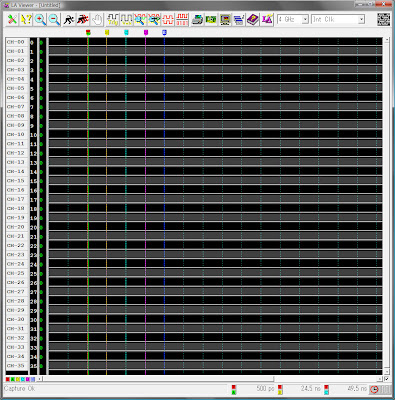This screenshot has width=395, height=400.
Task: Click the magenta cursor marker above waveforms
Action: pyautogui.click(x=146, y=32)
